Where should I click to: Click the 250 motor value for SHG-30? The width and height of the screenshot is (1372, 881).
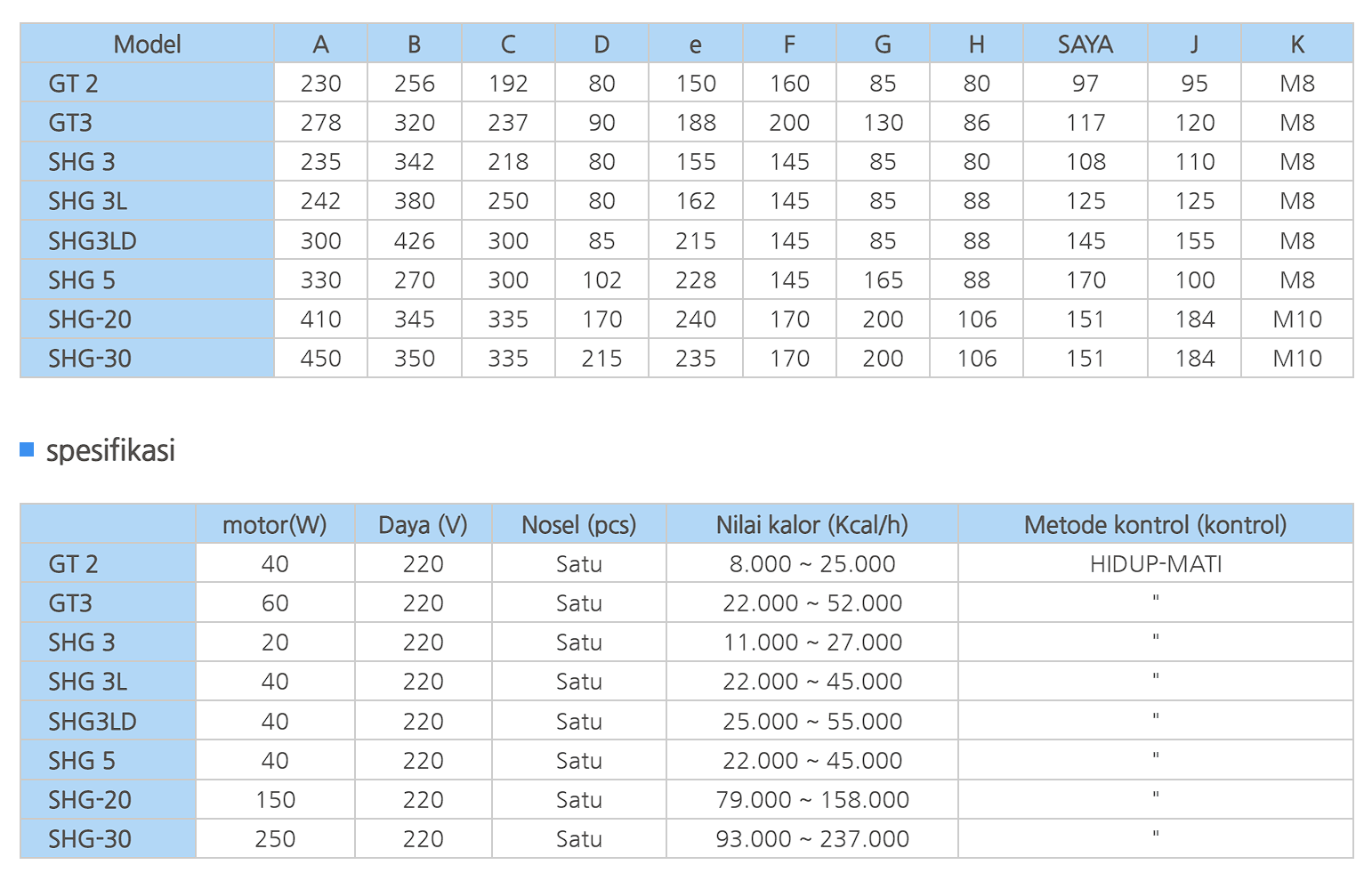[275, 838]
